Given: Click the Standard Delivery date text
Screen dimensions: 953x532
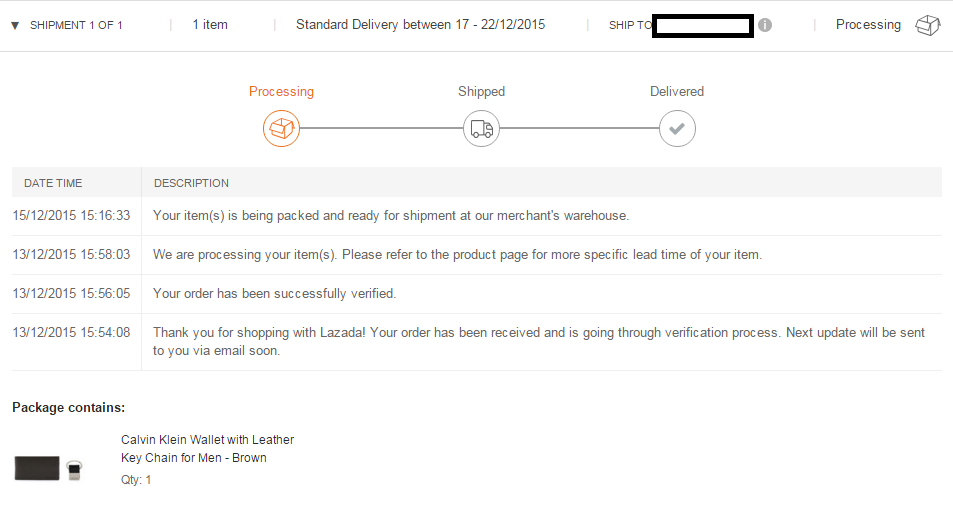Looking at the screenshot, I should coord(420,24).
